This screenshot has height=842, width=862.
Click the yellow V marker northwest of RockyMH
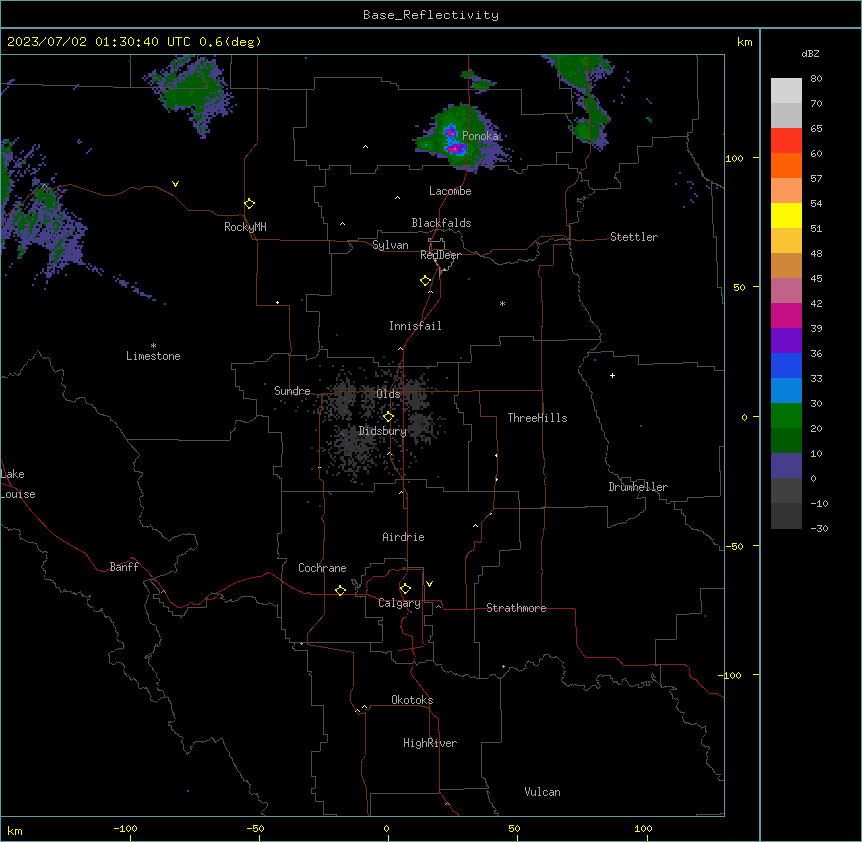point(175,184)
